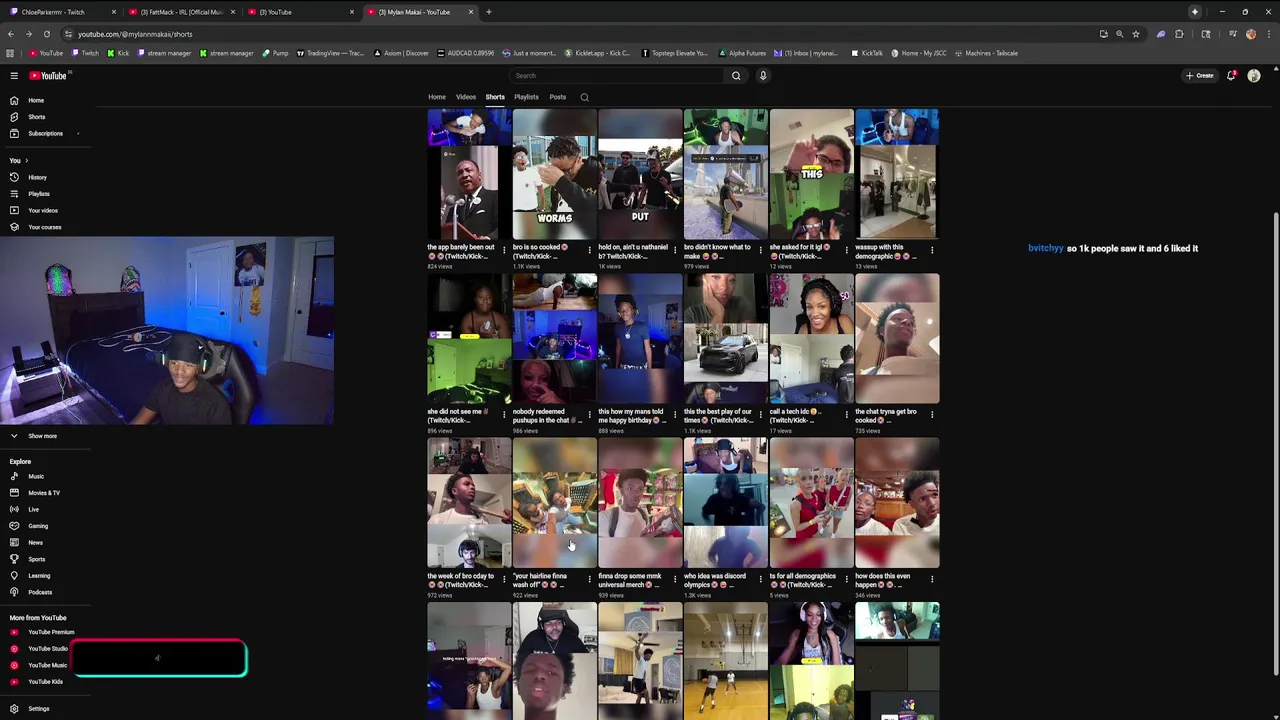Open watch History in the sidebar

tap(37, 177)
